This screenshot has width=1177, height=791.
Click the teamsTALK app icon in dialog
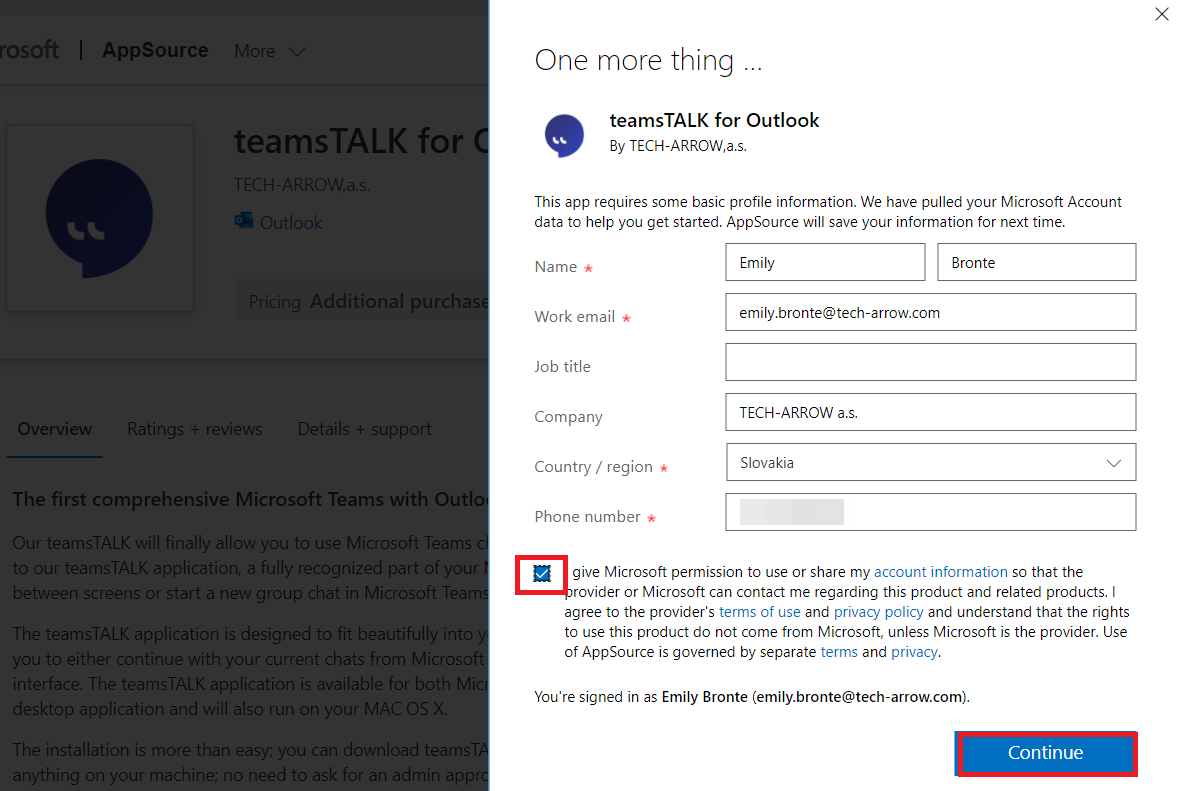pyautogui.click(x=564, y=135)
